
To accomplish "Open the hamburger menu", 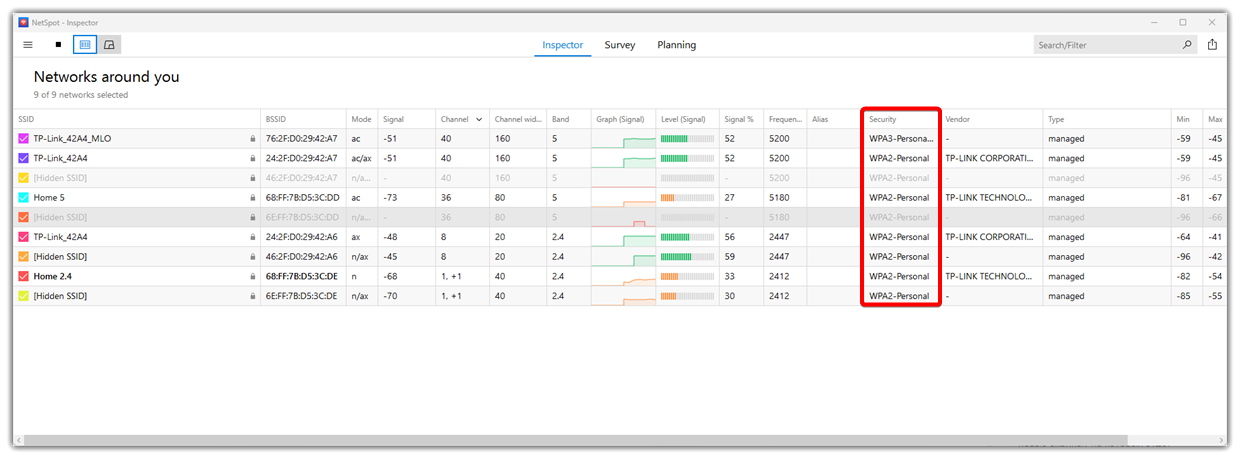I will click(28, 45).
